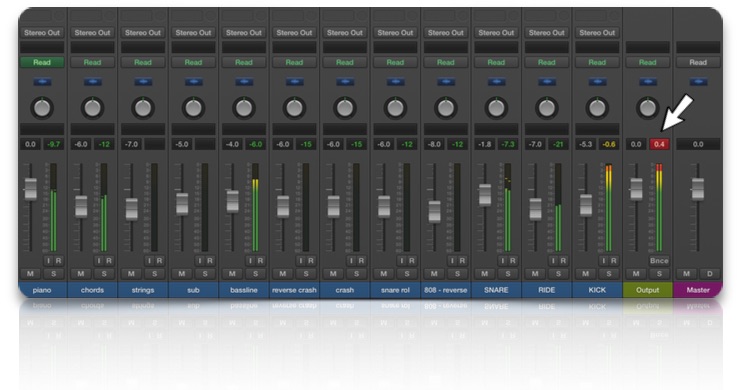The image size is (738, 390).
Task: Select the Master channel name label
Action: coord(698,290)
